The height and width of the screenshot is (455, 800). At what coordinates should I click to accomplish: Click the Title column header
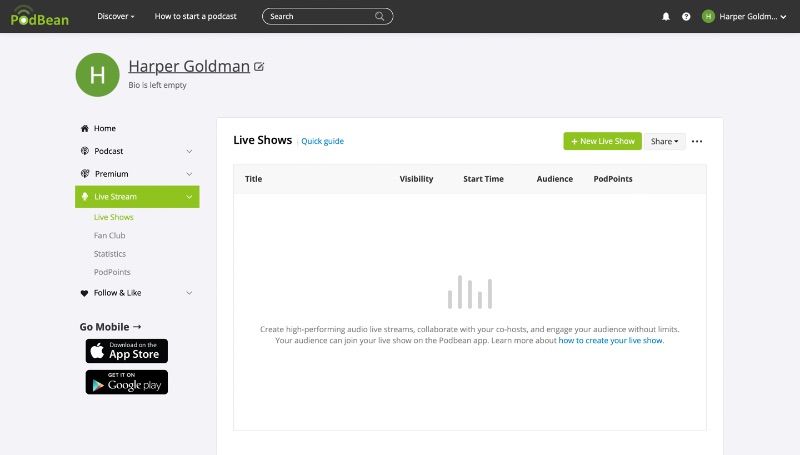point(254,179)
